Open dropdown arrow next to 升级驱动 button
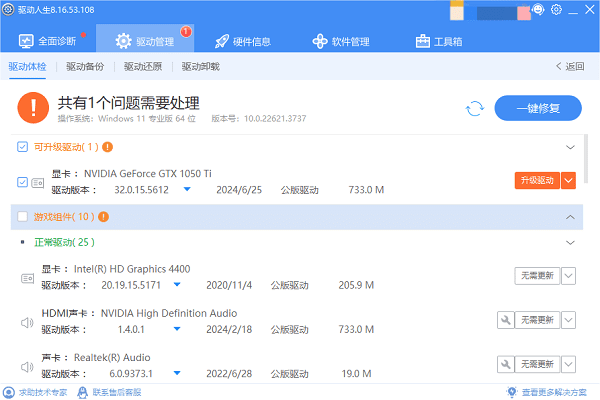The height and width of the screenshot is (400, 600). [569, 181]
